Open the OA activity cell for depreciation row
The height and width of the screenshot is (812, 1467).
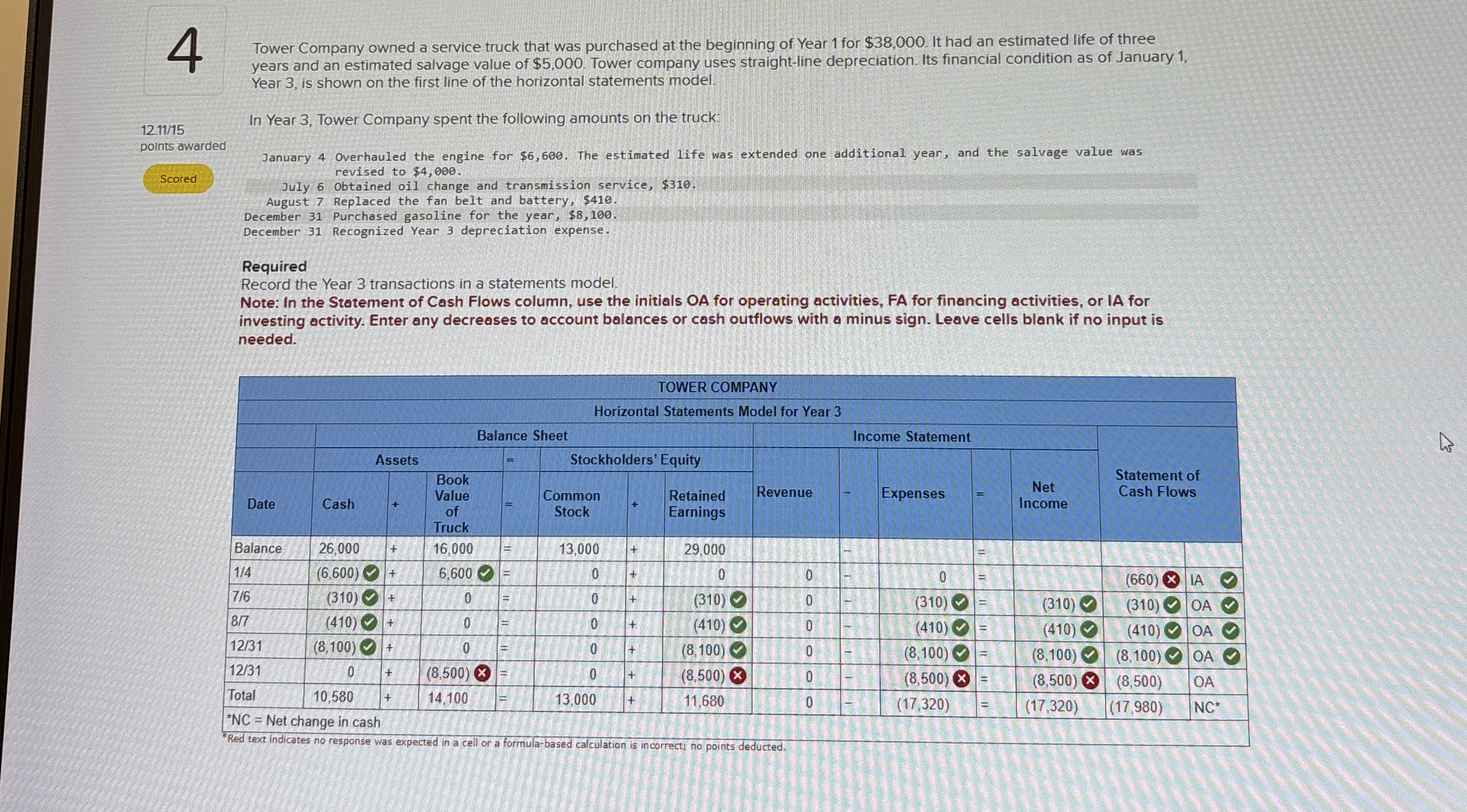[1204, 682]
